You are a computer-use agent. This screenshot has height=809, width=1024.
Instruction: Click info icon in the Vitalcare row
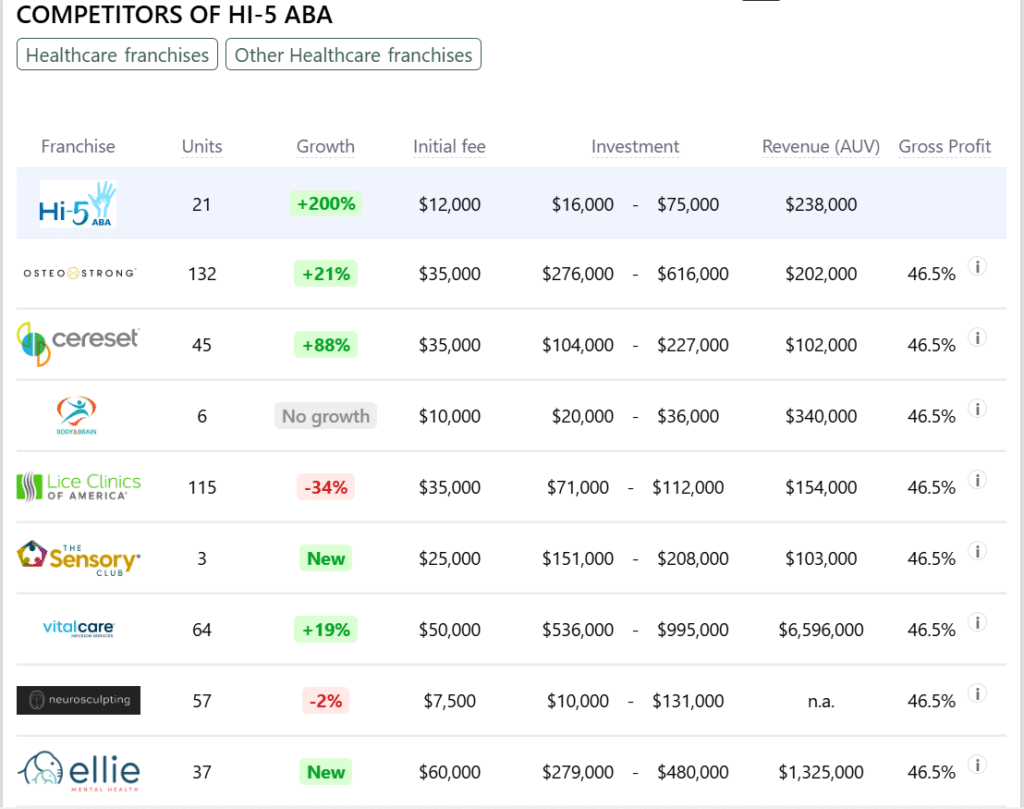pos(977,622)
